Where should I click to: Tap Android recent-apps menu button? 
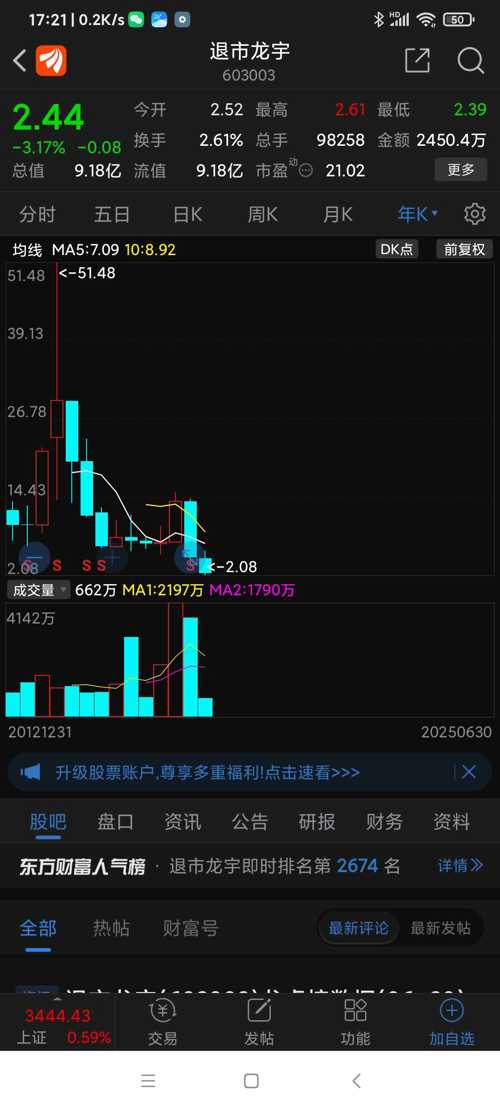(148, 1081)
